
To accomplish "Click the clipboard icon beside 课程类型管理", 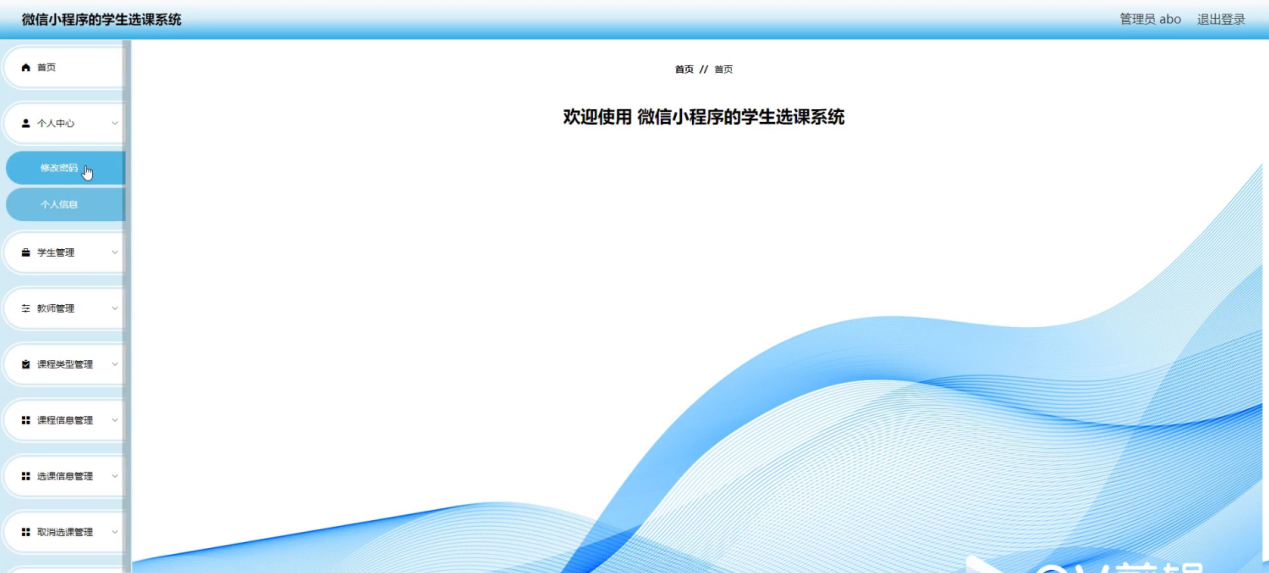I will (26, 365).
